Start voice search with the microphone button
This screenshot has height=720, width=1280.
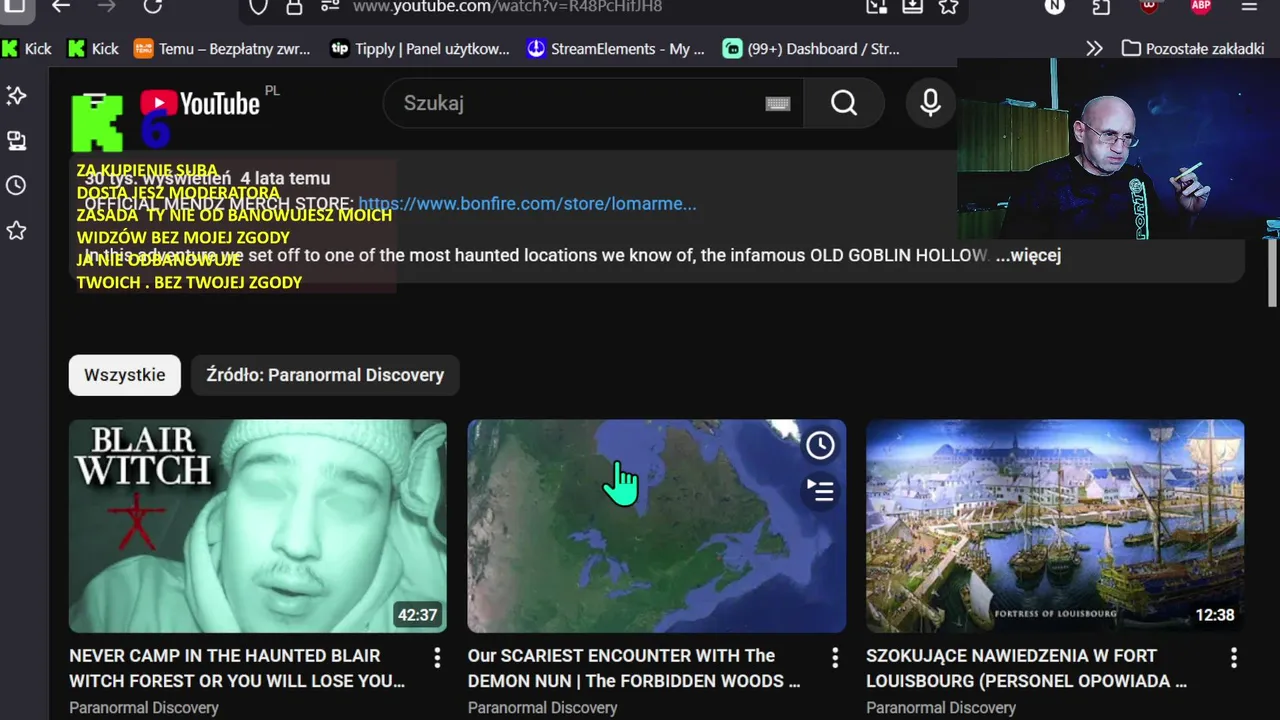tap(930, 103)
